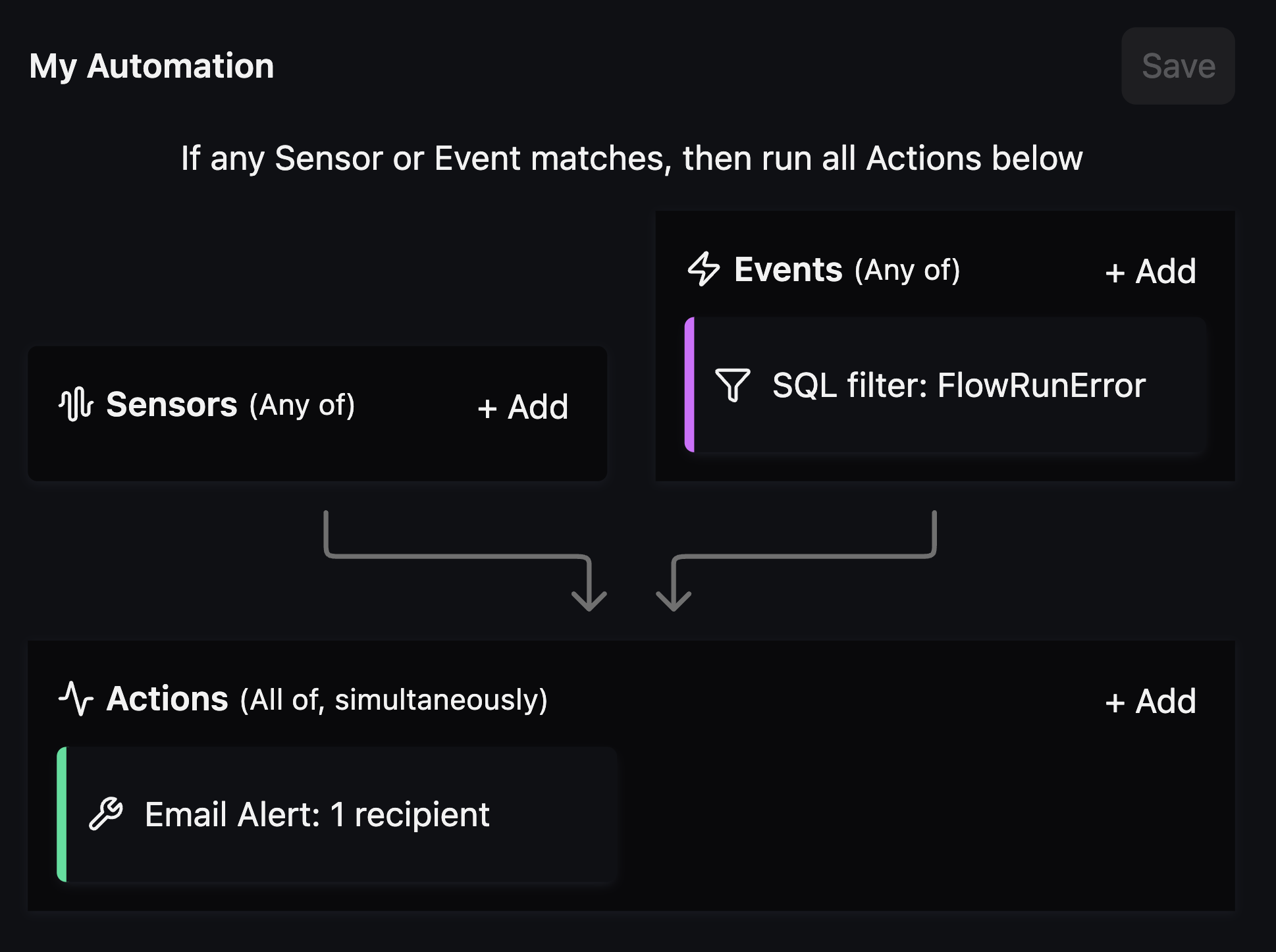Click the down arrow coming from Sensors

point(589,596)
